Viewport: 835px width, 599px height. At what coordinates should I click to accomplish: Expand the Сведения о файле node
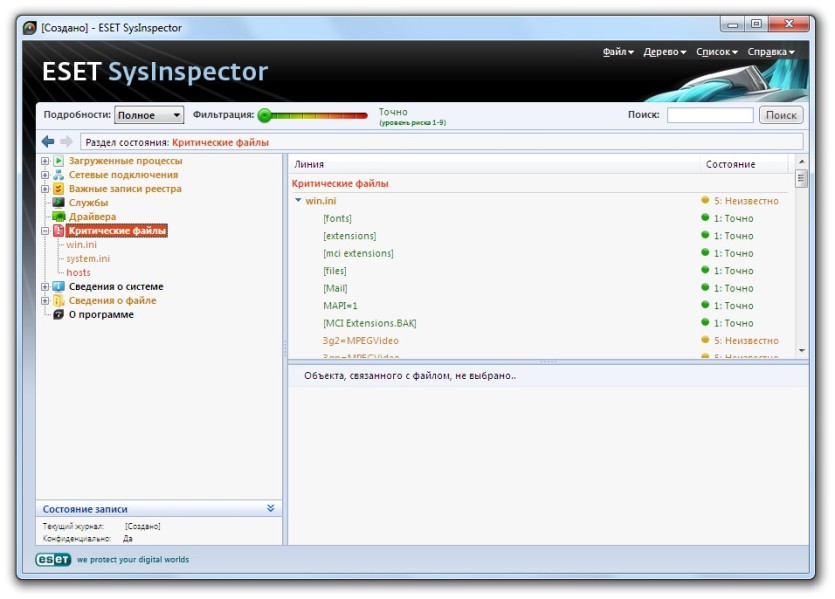point(45,300)
